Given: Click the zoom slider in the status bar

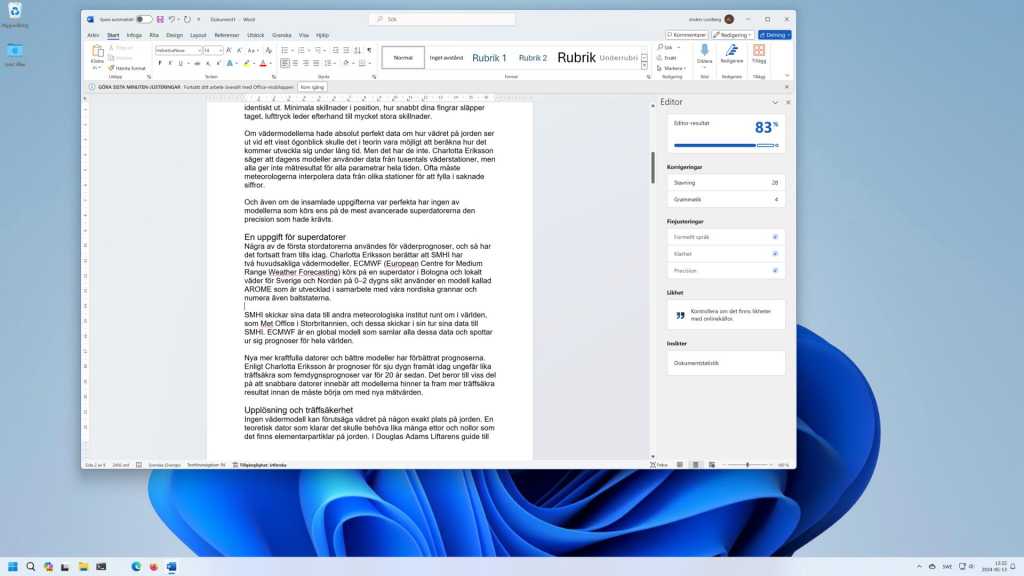Looking at the screenshot, I should tap(748, 465).
